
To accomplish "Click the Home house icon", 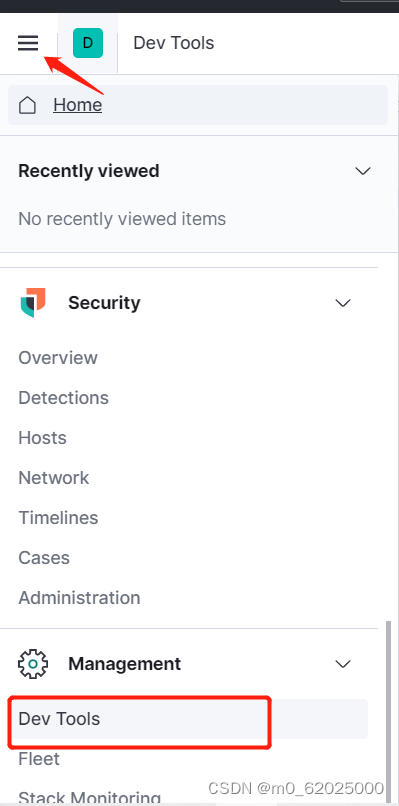I will click(x=27, y=105).
